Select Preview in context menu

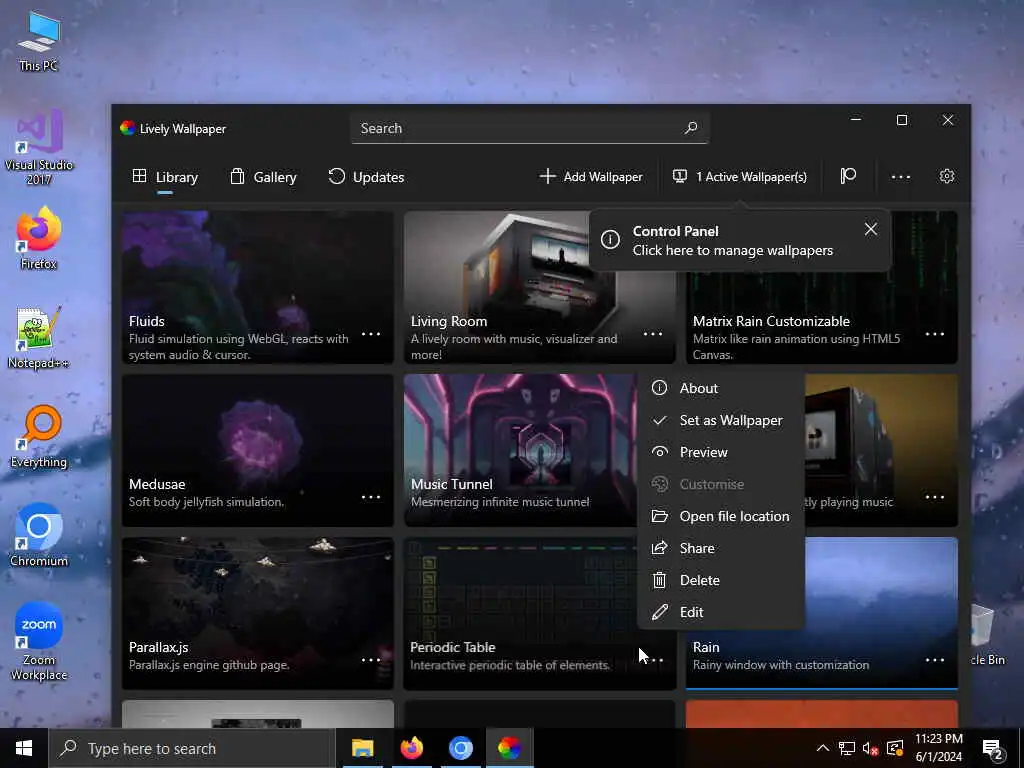coord(720,452)
